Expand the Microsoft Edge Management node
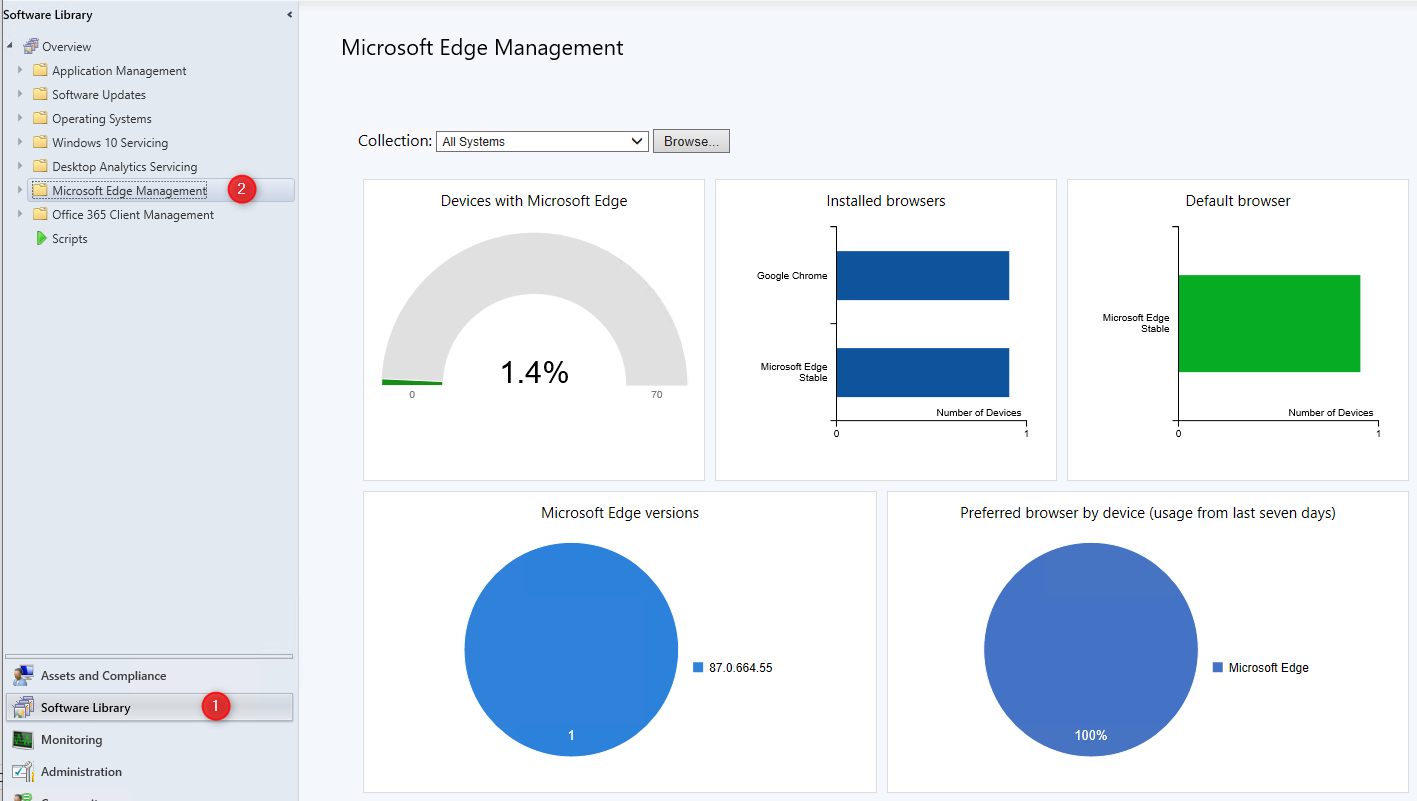 click(x=19, y=190)
